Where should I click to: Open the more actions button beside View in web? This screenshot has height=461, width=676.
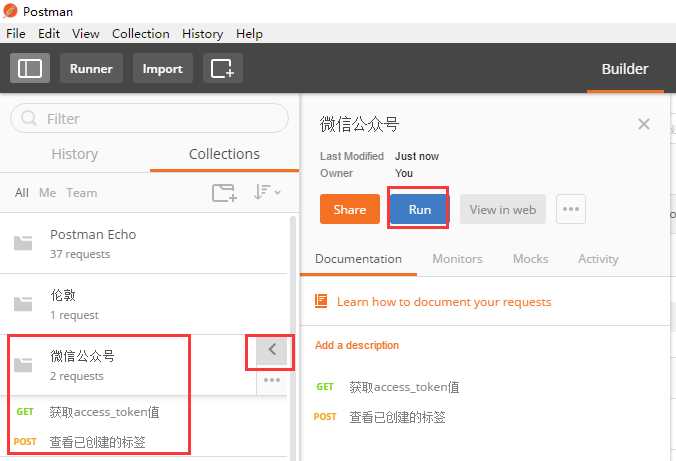point(571,209)
